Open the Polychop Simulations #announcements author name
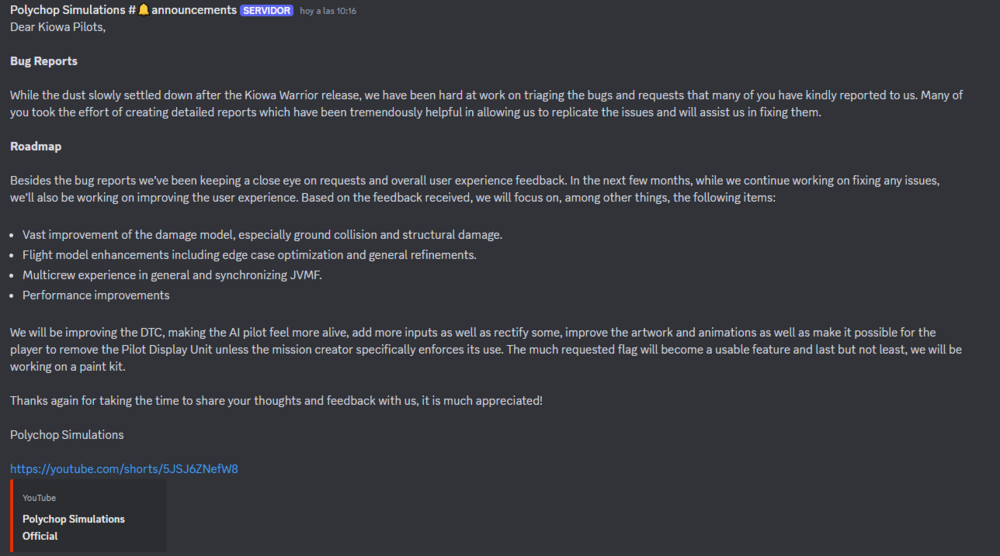The height and width of the screenshot is (556, 1000). point(70,10)
